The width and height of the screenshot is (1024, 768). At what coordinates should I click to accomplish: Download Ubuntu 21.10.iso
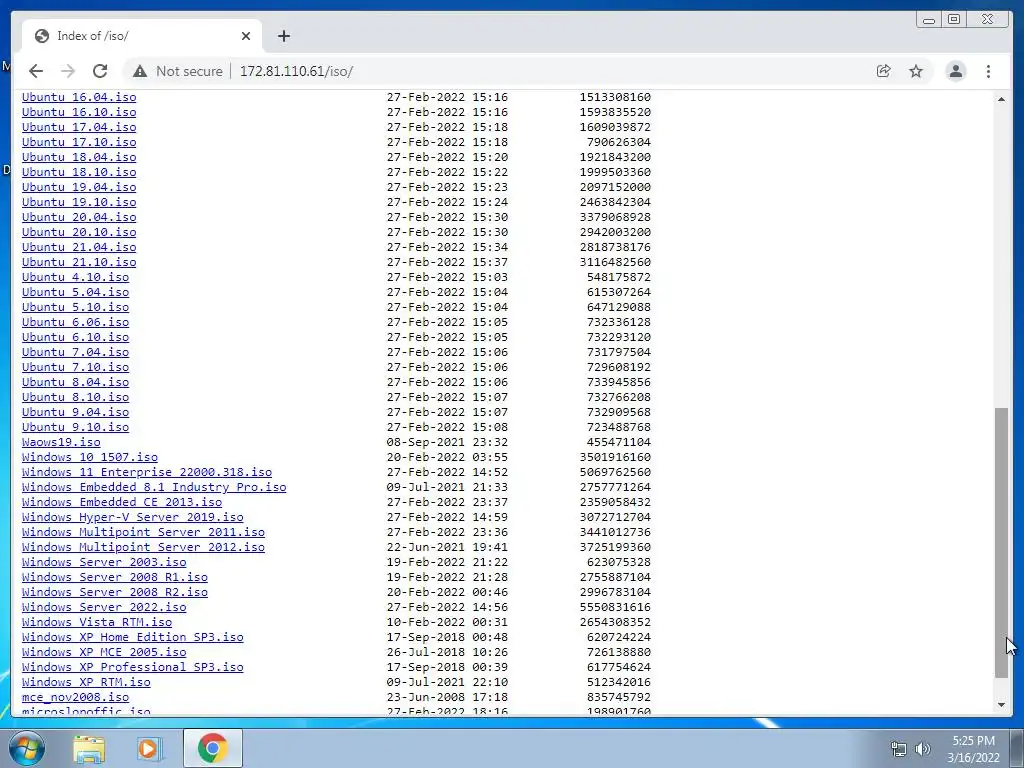(79, 263)
